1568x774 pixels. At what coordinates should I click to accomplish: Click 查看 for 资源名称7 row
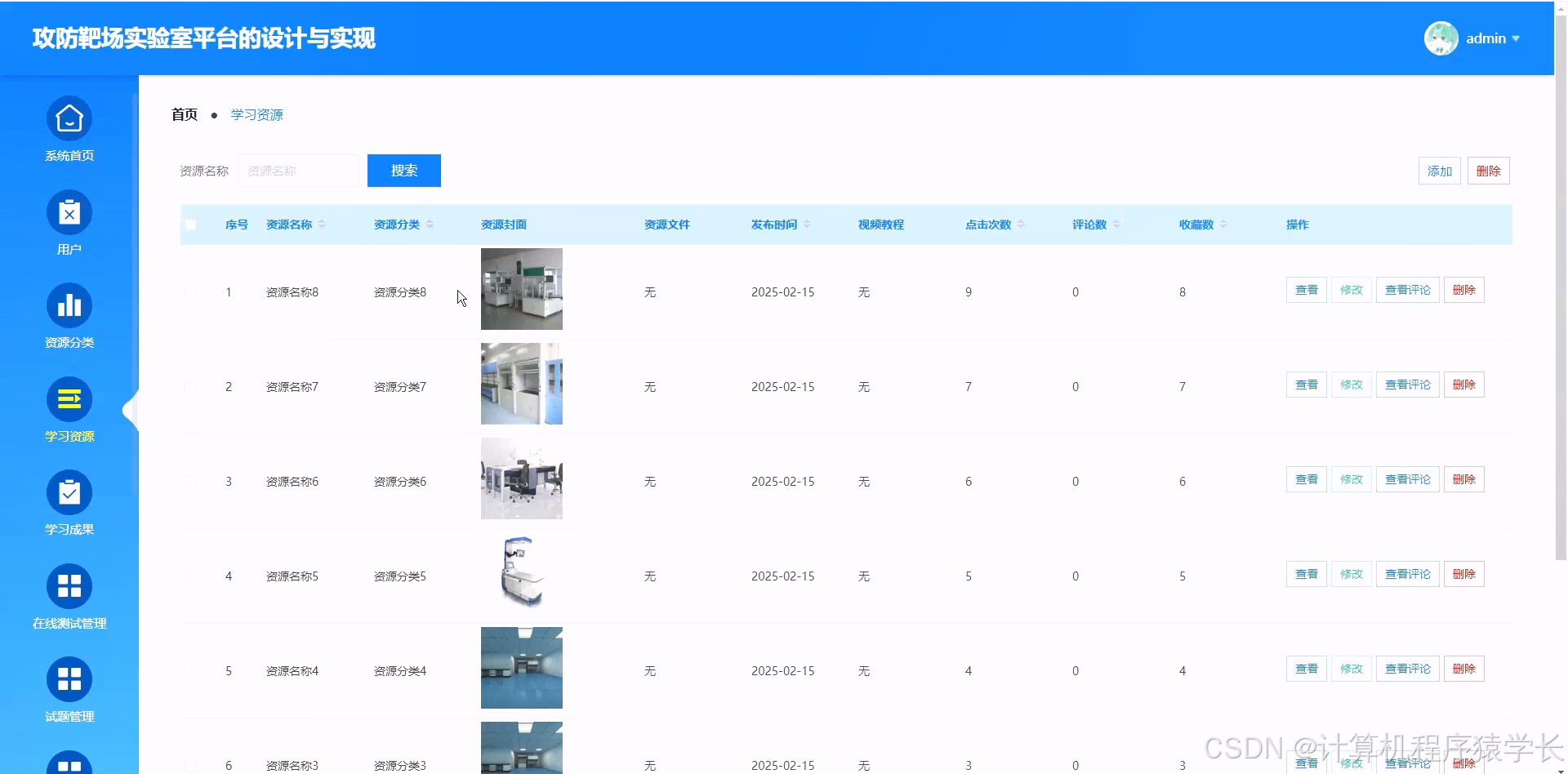(x=1307, y=385)
